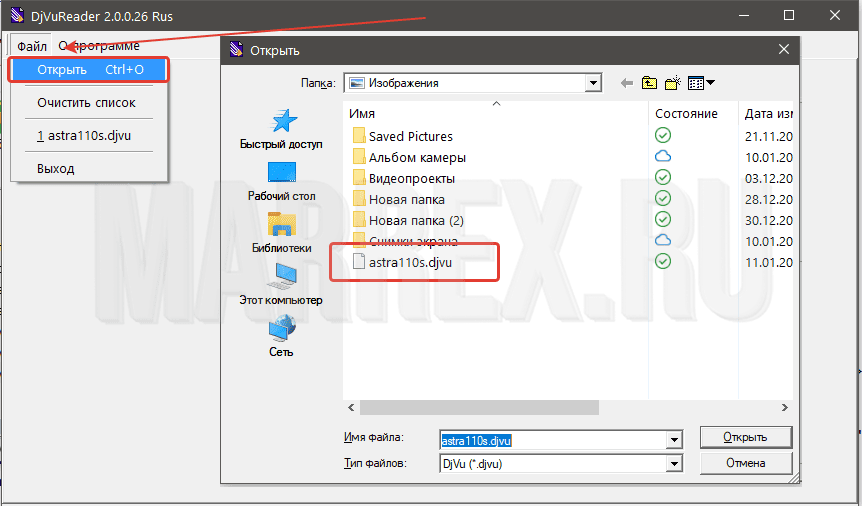Click the Saved Pictures folder icon
The image size is (862, 506).
click(359, 136)
